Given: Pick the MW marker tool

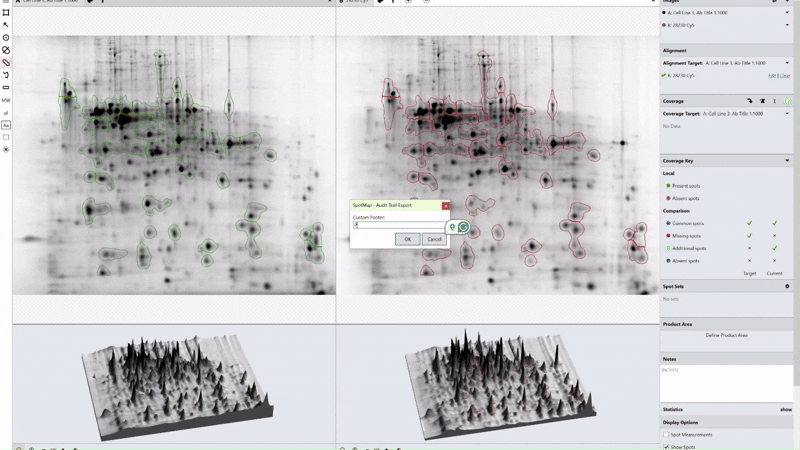Looking at the screenshot, I should click(x=6, y=100).
